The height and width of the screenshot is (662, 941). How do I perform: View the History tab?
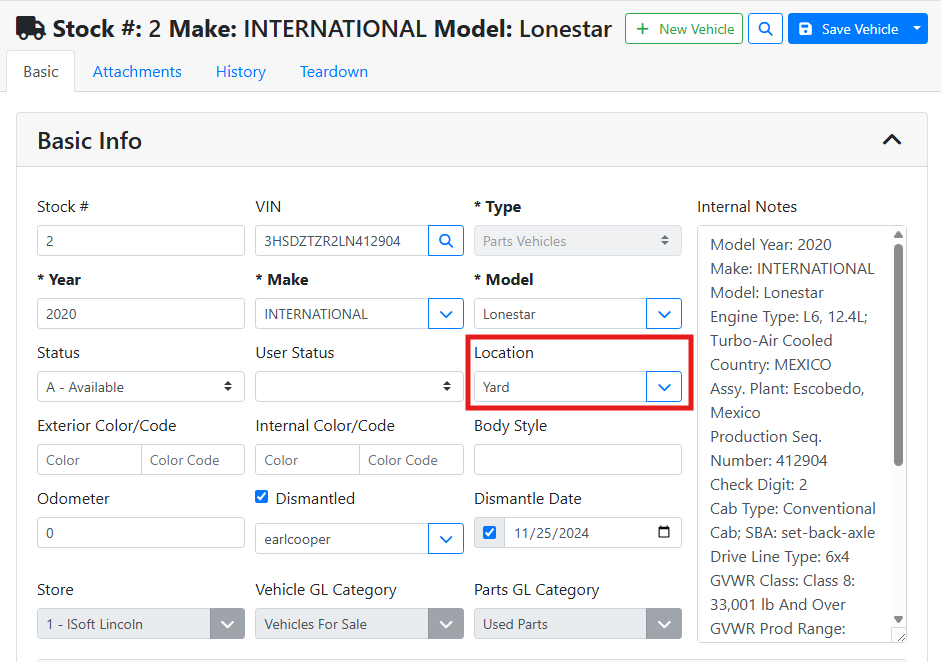pos(241,72)
